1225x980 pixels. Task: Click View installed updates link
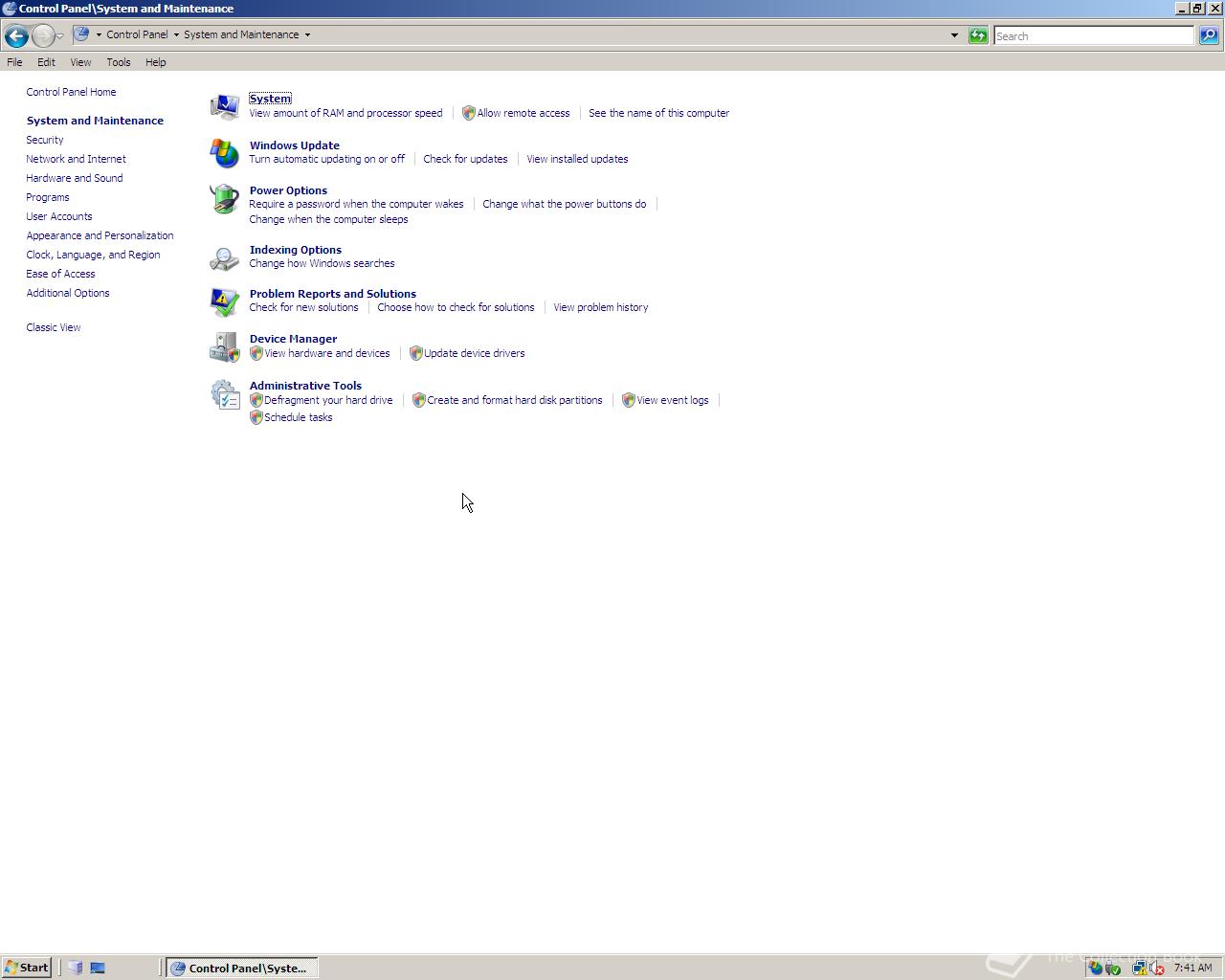pyautogui.click(x=577, y=159)
